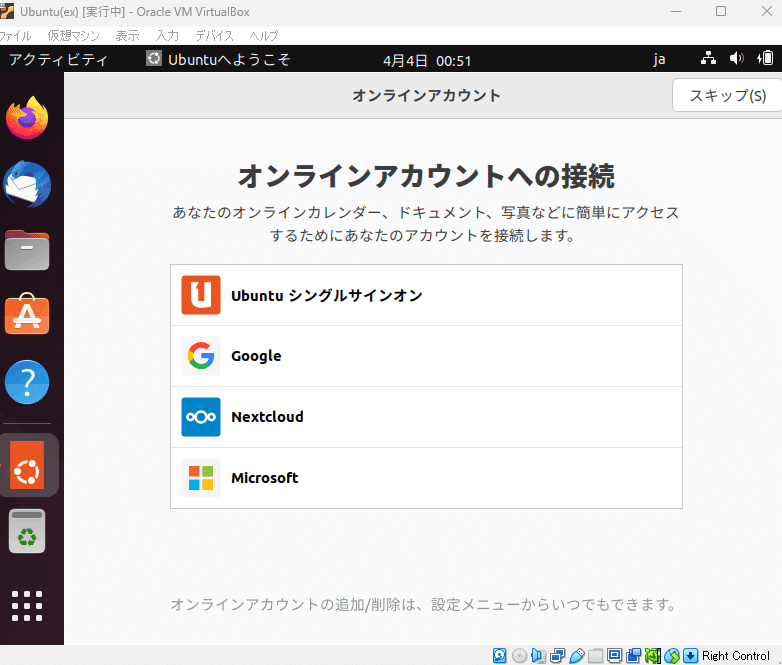Click VirtualBox hard disk activity icon
This screenshot has width=782, height=665.
click(499, 656)
